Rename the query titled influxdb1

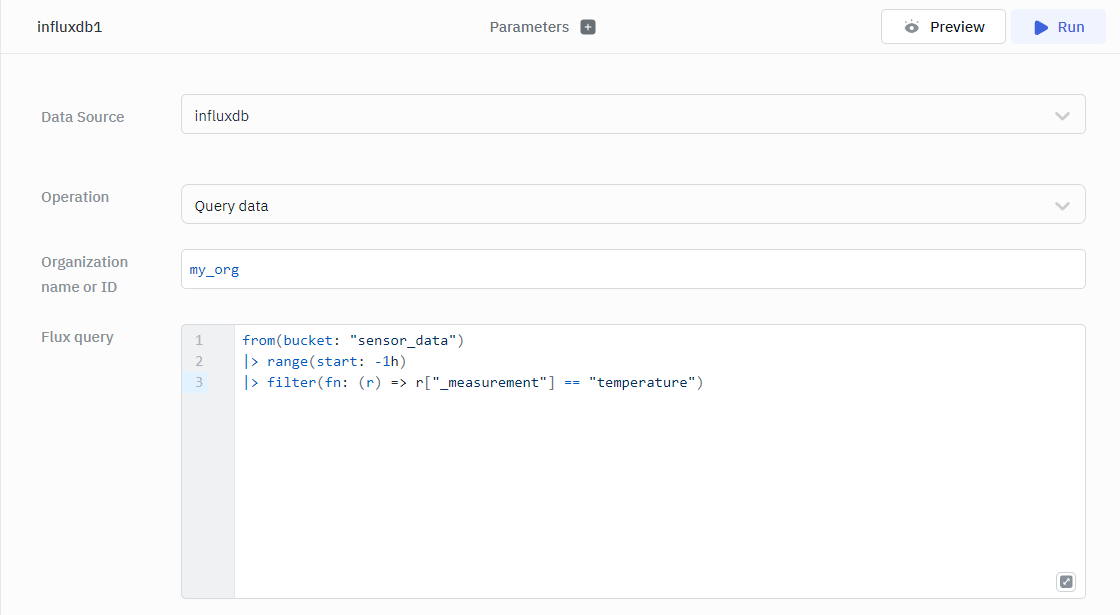coord(70,27)
